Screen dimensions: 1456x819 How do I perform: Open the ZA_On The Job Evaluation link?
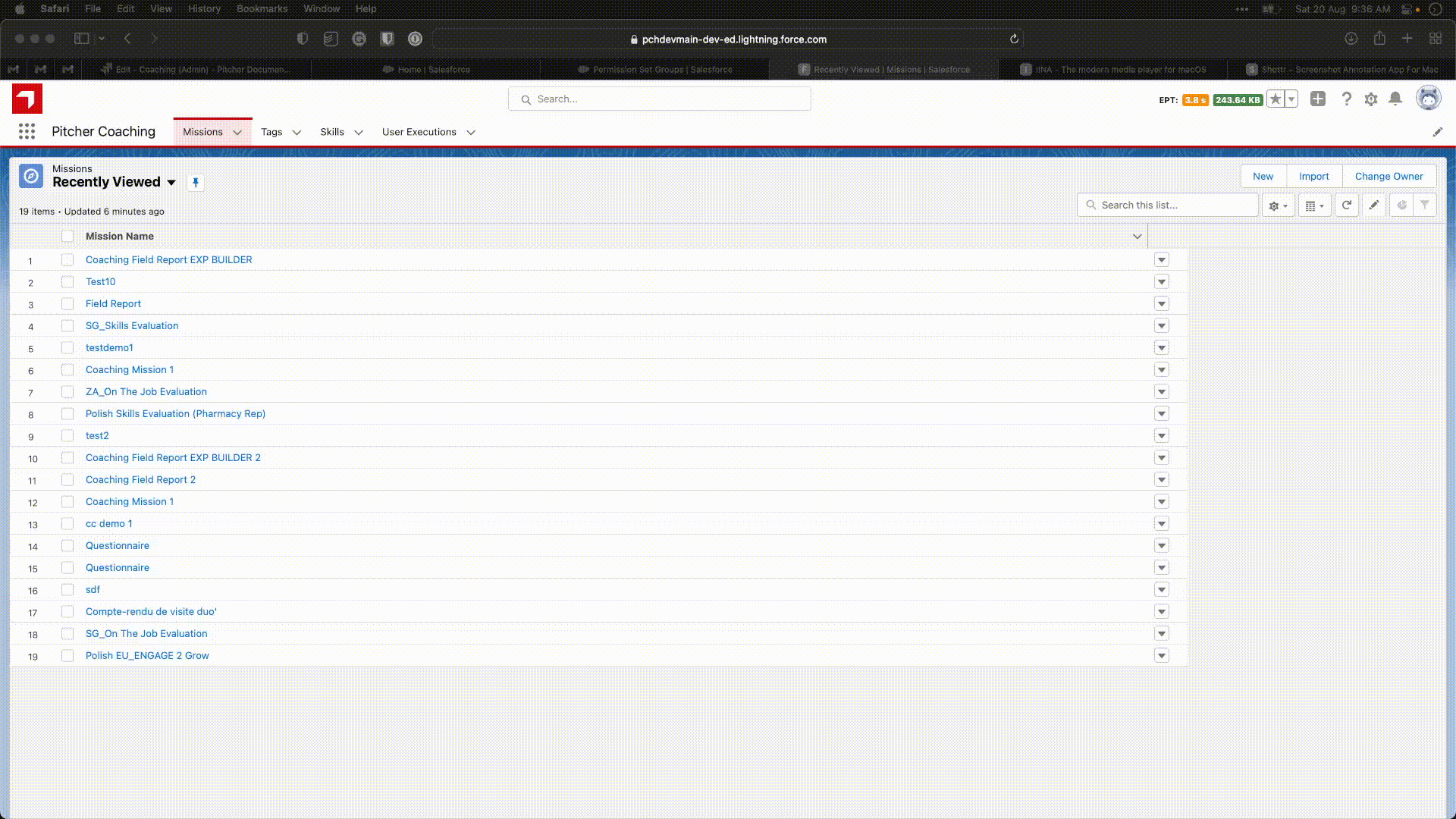coord(146,392)
